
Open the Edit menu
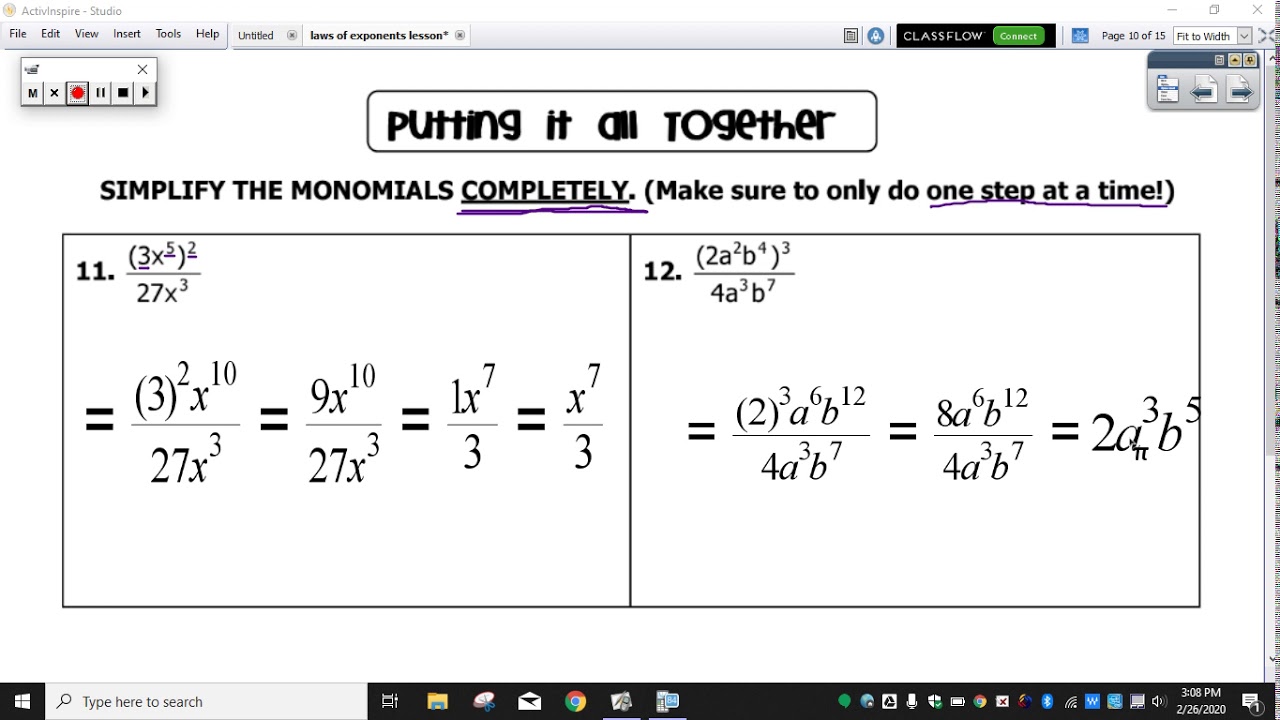(51, 34)
